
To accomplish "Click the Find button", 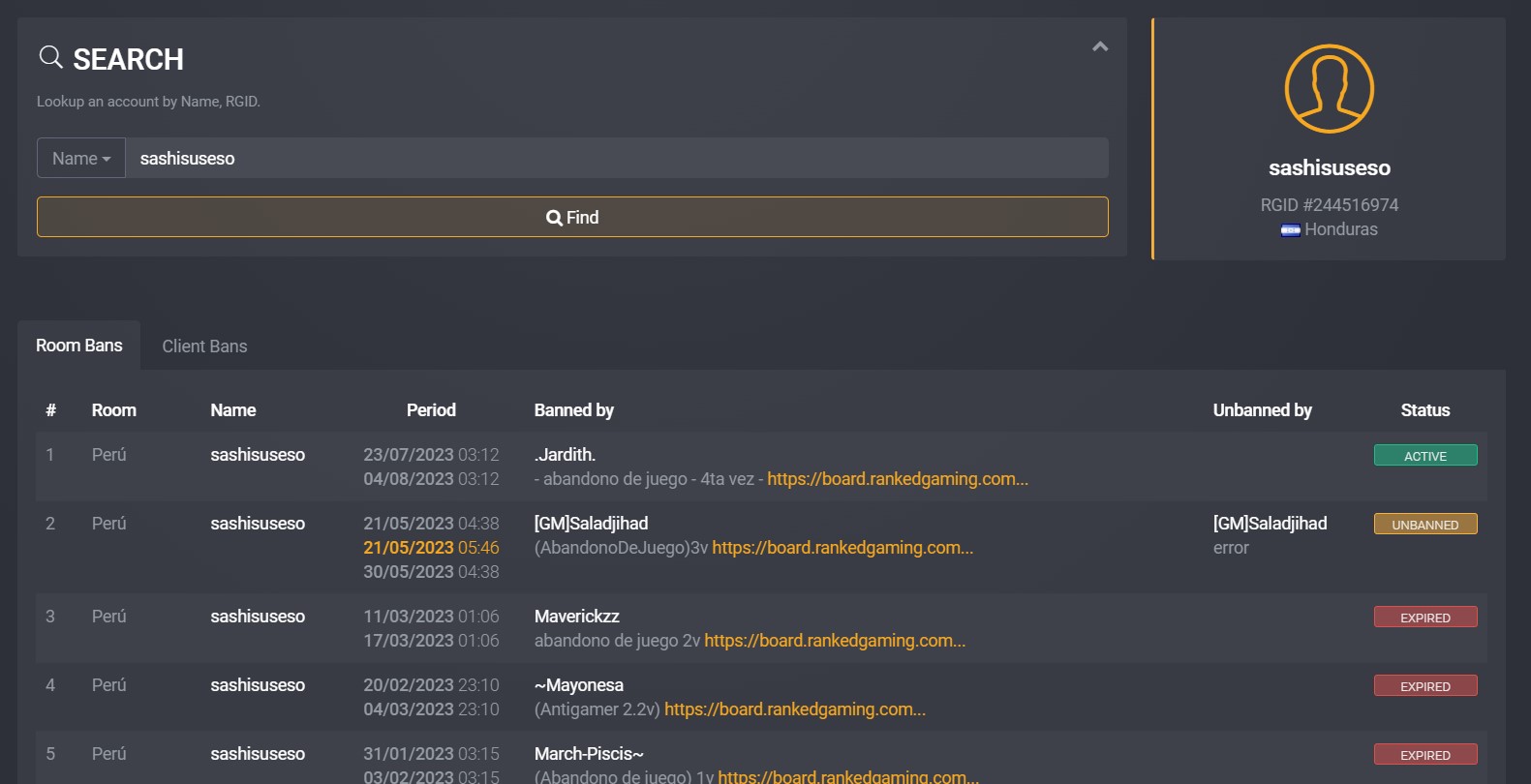I will pyautogui.click(x=572, y=217).
